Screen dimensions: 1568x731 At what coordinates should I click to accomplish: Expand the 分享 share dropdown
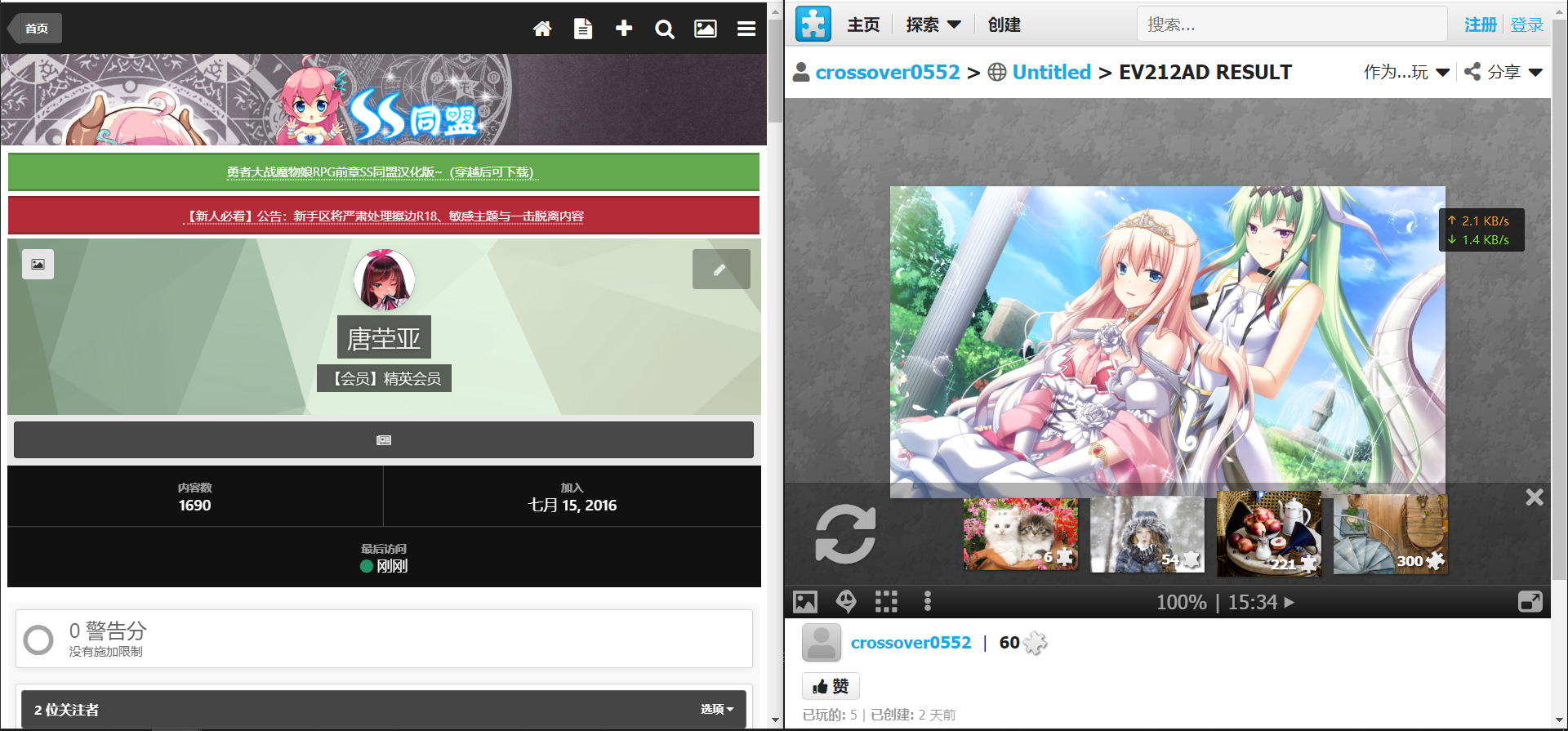1503,72
